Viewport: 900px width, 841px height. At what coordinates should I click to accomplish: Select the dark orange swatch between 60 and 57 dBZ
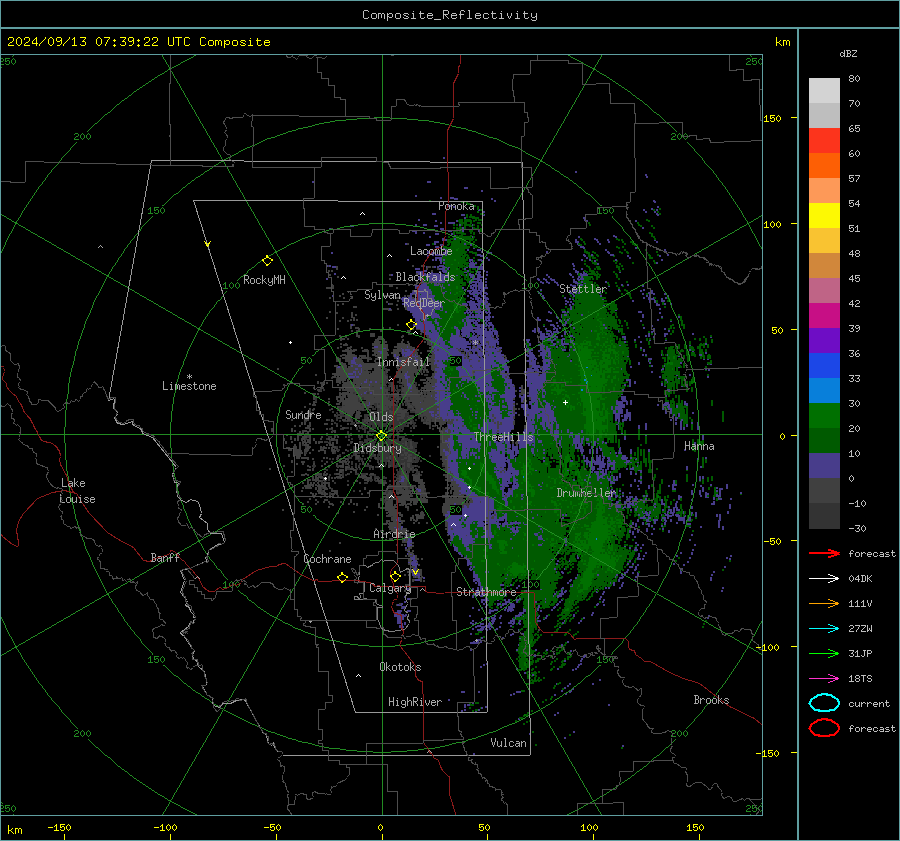coord(824,166)
